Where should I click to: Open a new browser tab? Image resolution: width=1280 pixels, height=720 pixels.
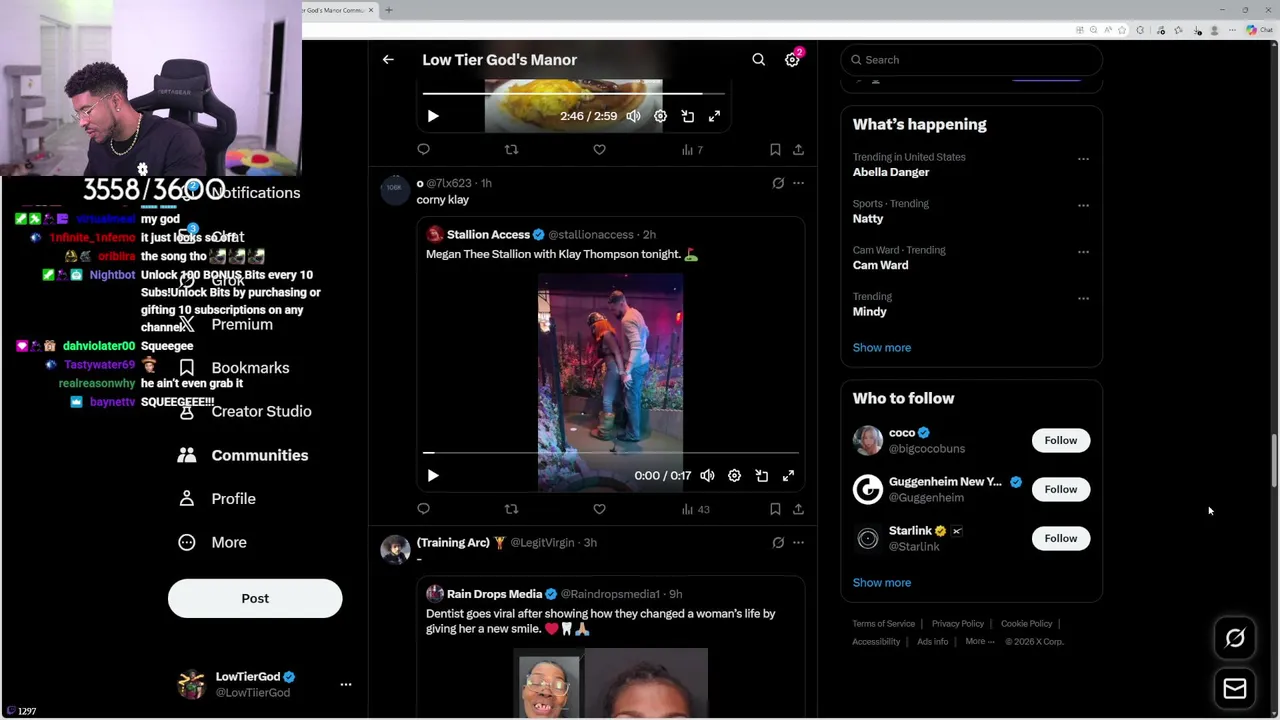point(389,10)
